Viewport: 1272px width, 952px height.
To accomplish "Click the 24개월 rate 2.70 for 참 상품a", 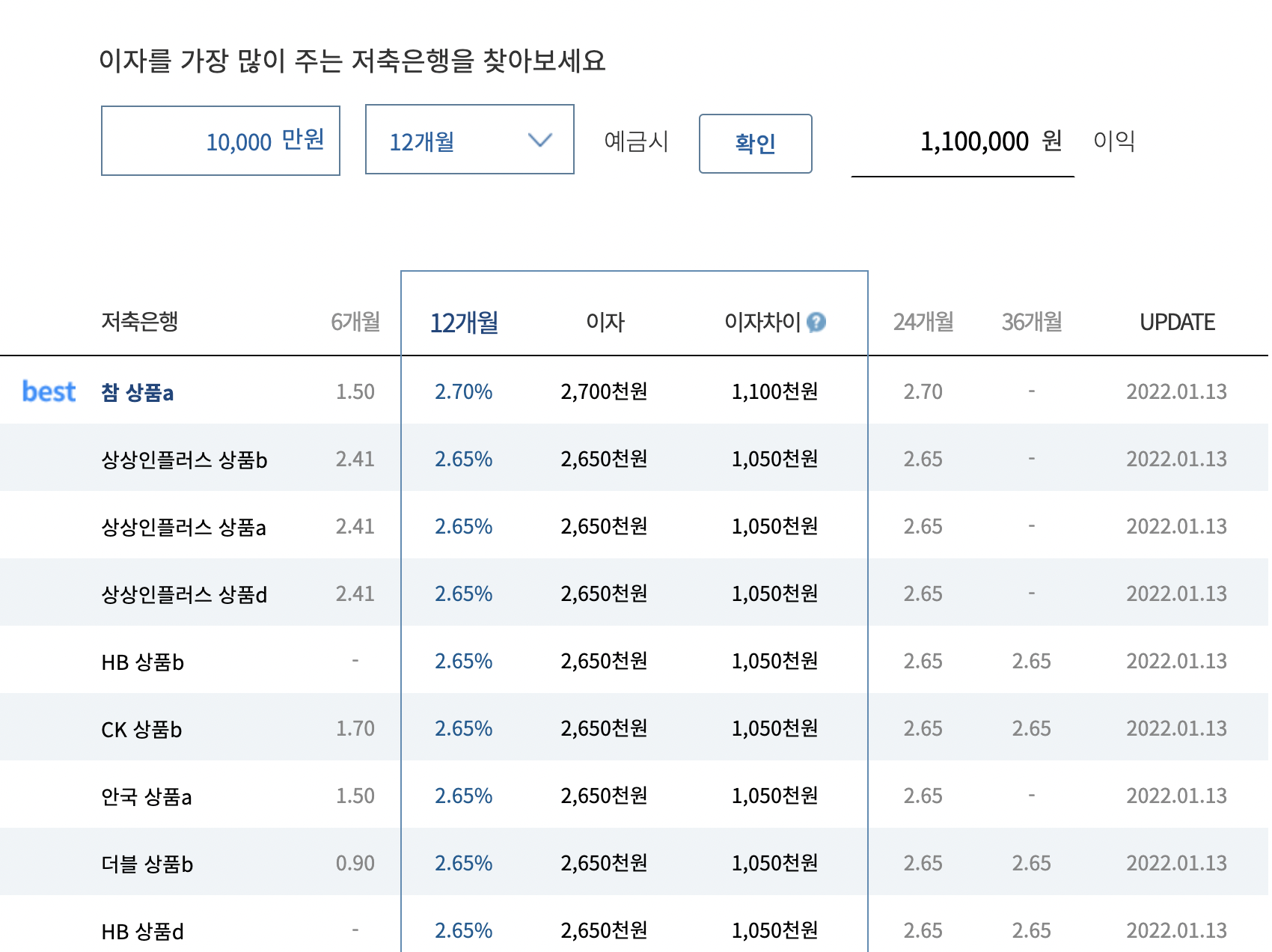I will click(923, 391).
